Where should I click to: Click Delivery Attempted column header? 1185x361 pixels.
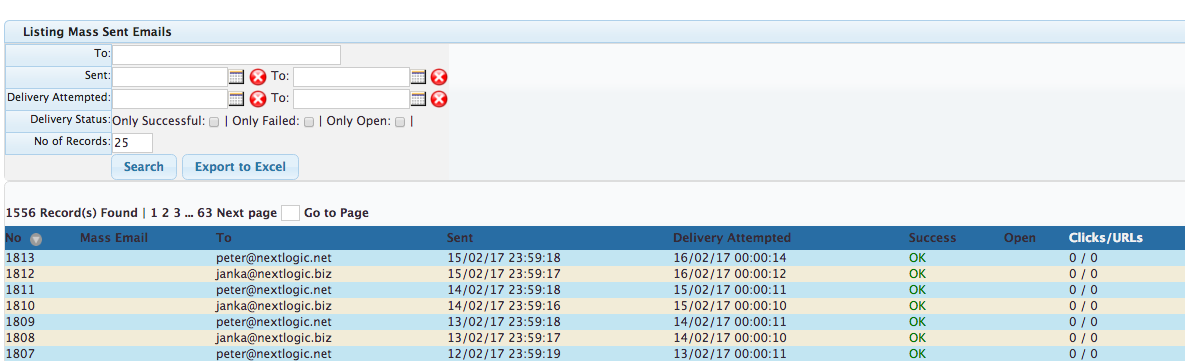(732, 238)
